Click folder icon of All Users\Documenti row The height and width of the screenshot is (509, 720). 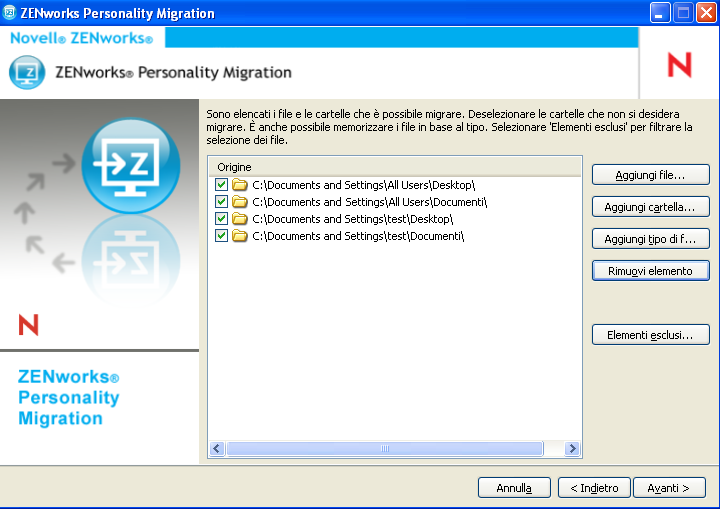click(x=239, y=202)
